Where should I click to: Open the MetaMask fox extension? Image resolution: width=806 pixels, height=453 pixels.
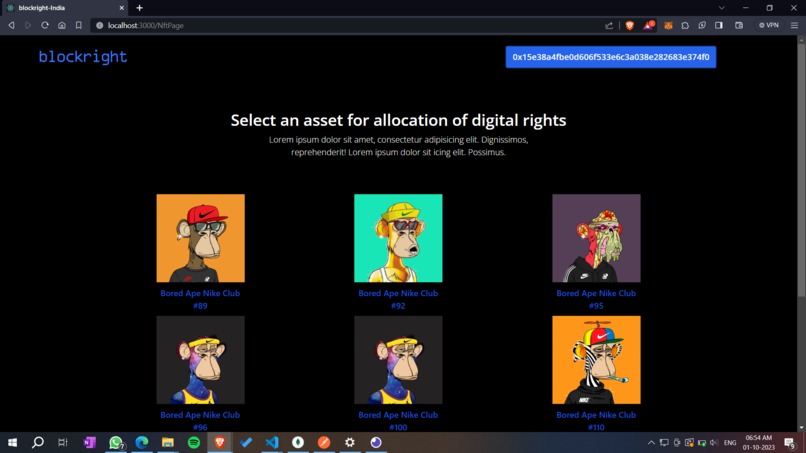tap(668, 25)
